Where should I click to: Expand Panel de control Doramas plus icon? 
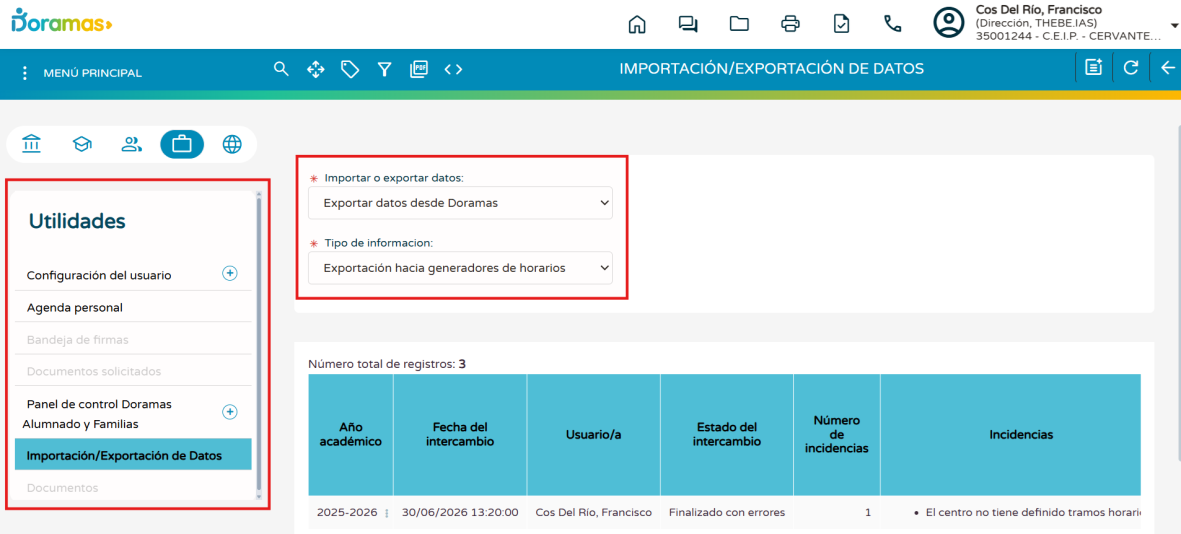pos(230,412)
